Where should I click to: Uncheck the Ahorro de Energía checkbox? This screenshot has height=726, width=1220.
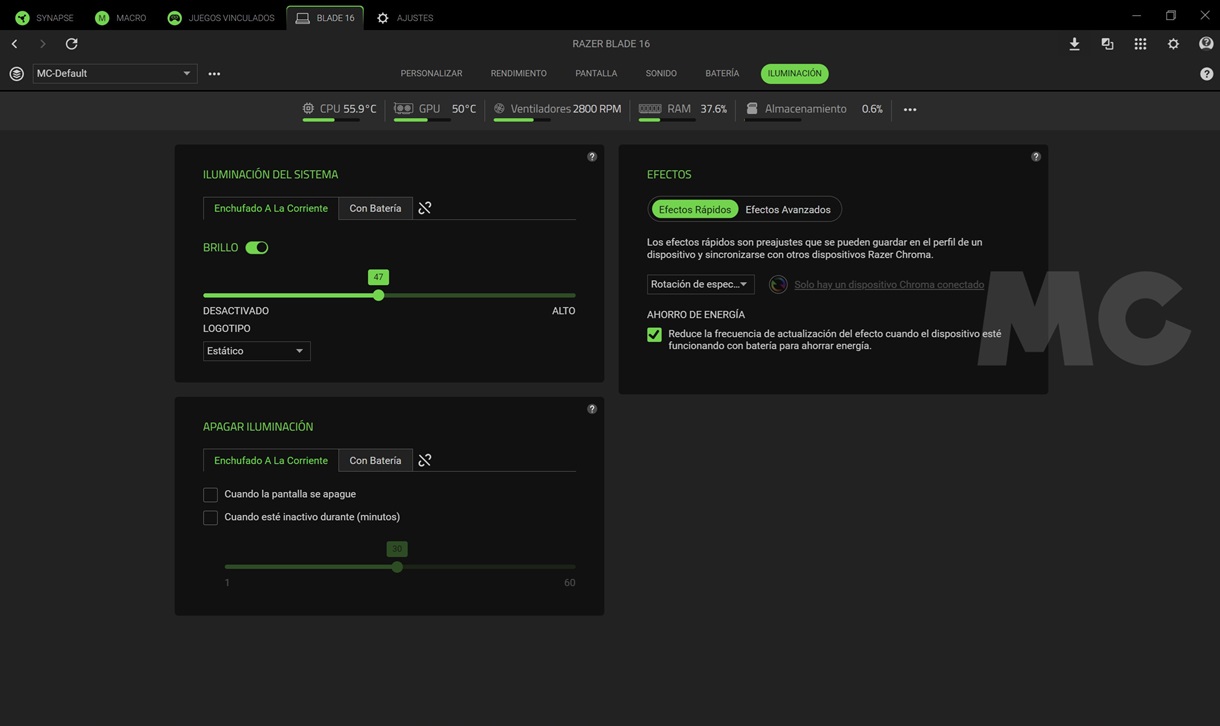click(654, 335)
